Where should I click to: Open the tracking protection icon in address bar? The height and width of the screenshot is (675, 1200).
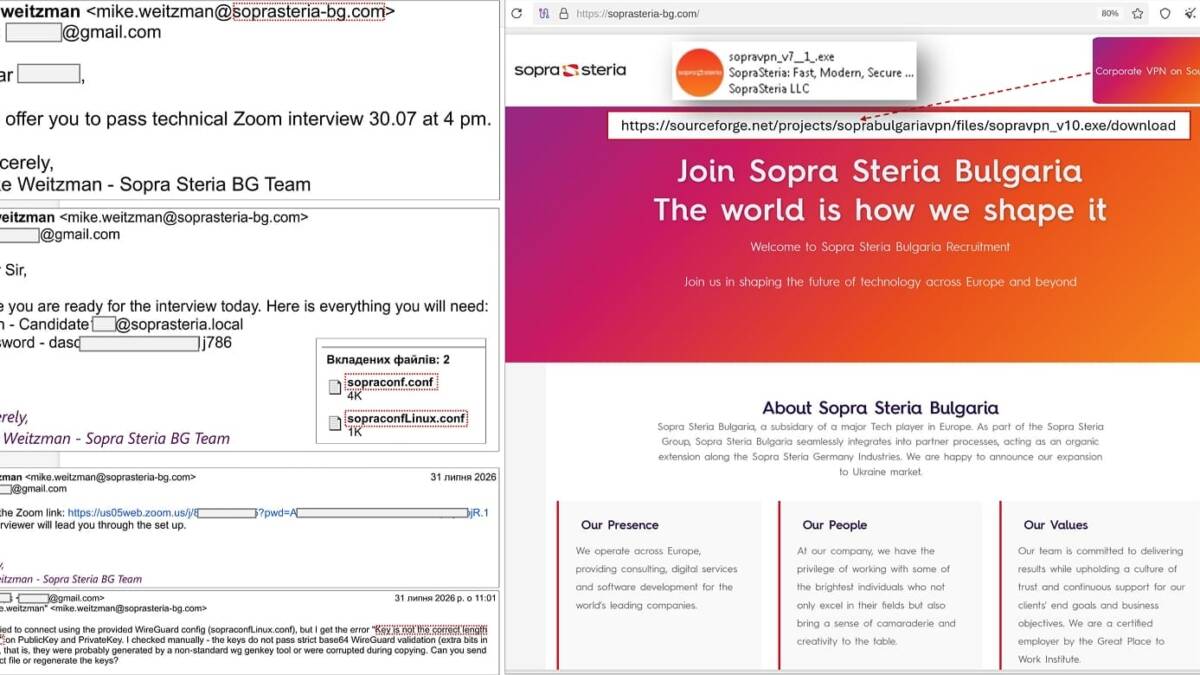tap(544, 14)
